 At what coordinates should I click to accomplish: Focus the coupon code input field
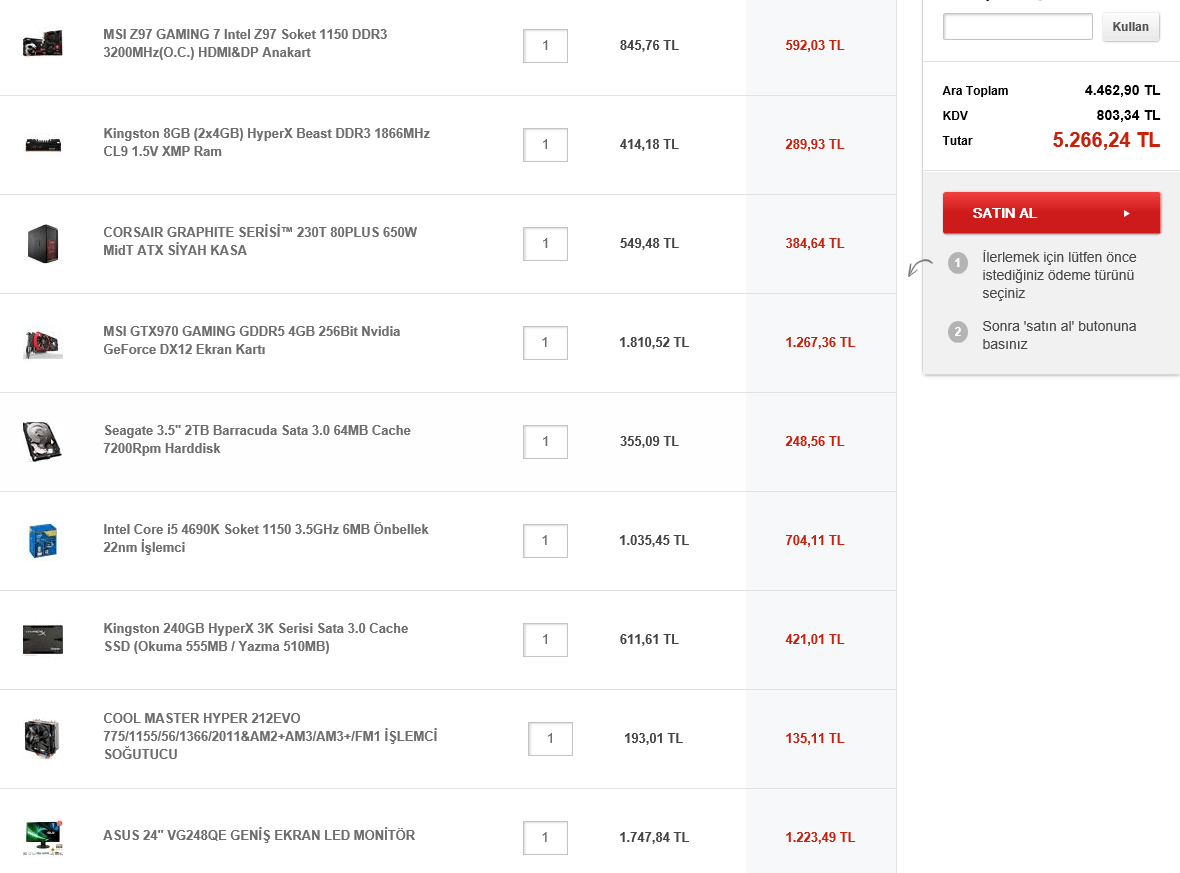click(x=1017, y=27)
